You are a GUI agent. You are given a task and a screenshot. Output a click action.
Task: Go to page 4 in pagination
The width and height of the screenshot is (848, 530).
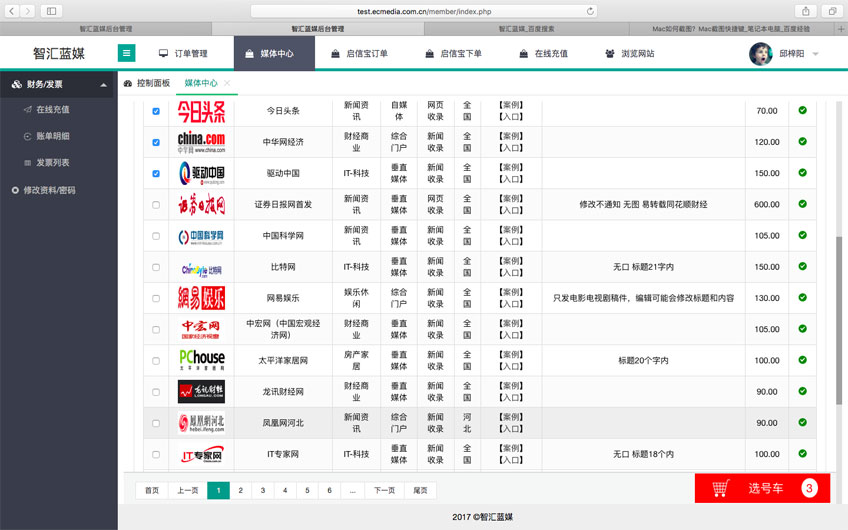click(x=285, y=491)
